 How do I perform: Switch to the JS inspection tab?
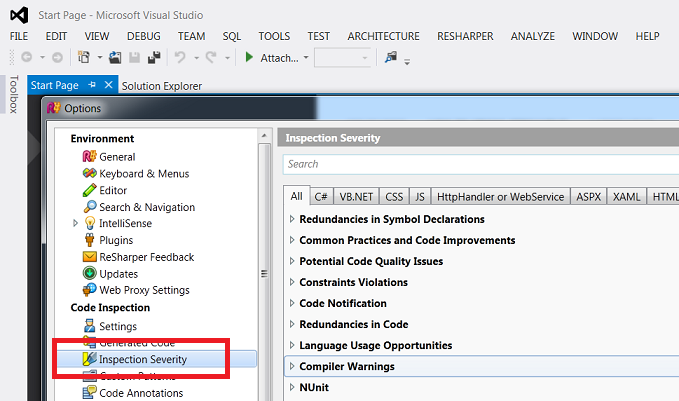420,197
